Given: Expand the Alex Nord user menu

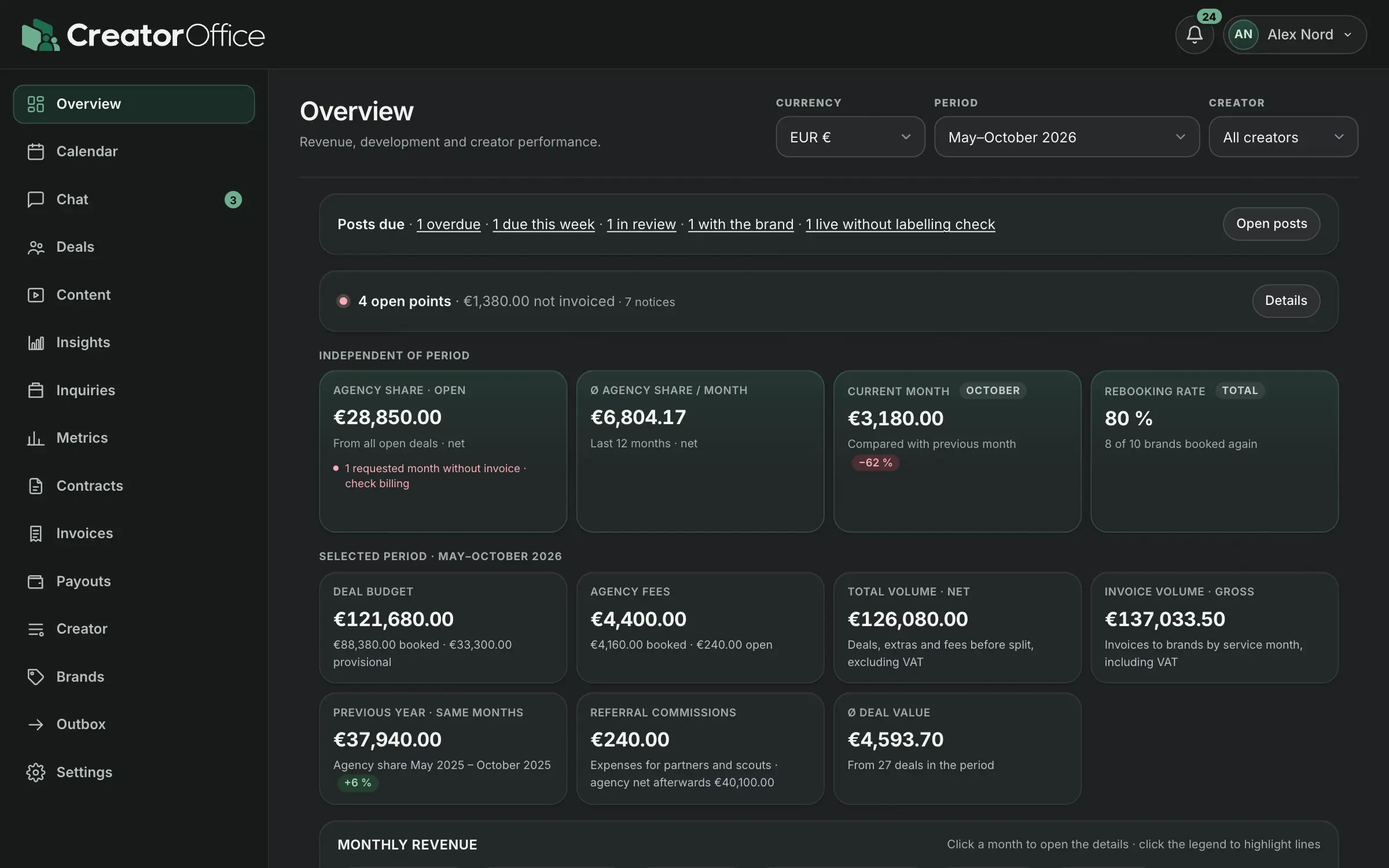Looking at the screenshot, I should click(1295, 35).
